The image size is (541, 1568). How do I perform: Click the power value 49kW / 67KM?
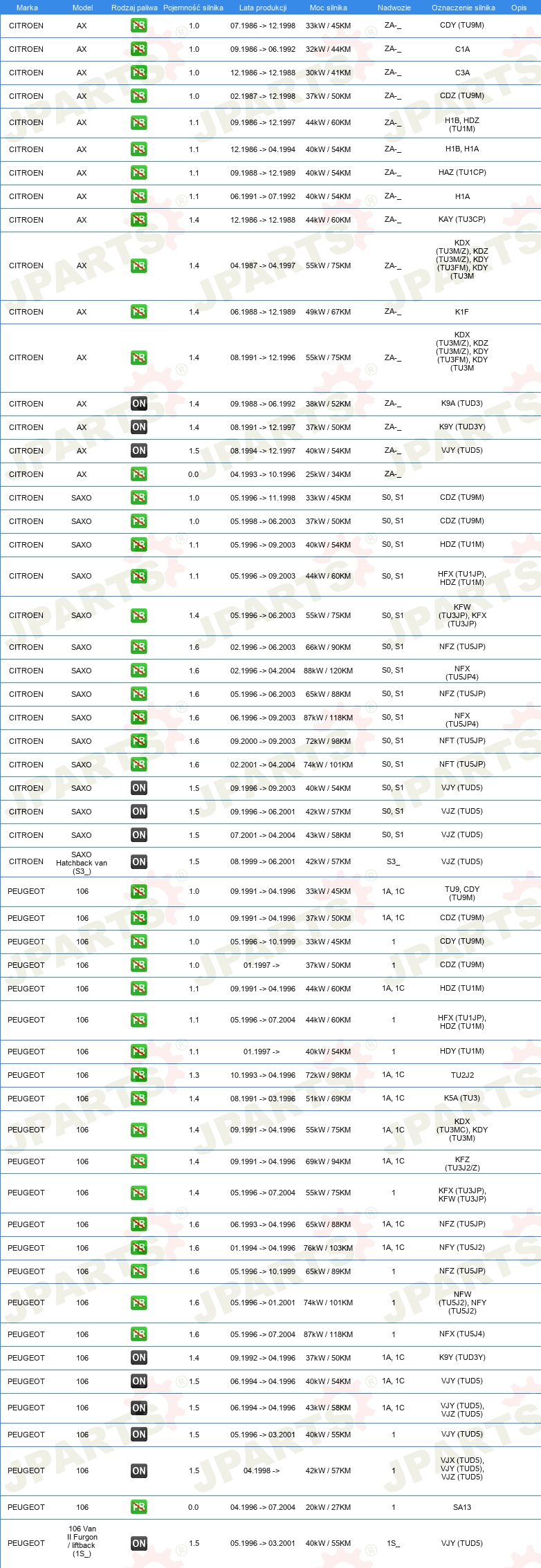click(x=329, y=312)
